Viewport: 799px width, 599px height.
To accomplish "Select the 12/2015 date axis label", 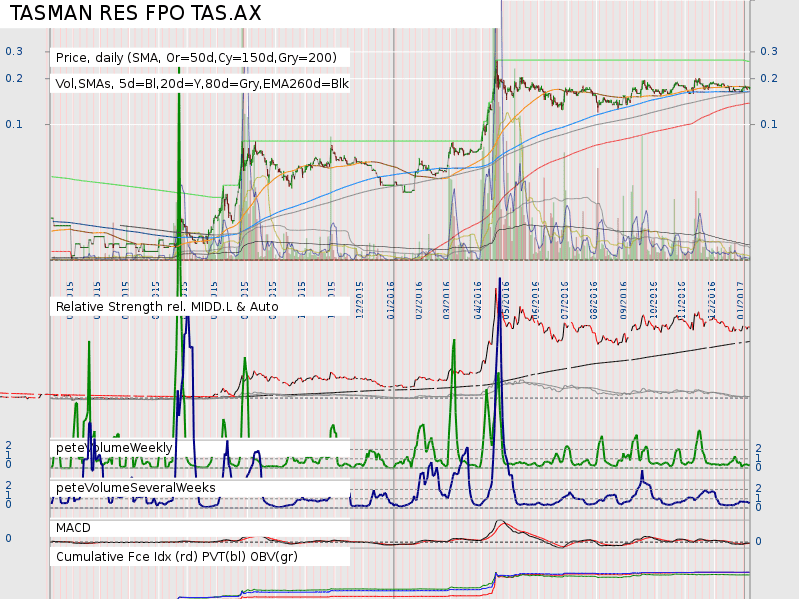I will coord(360,300).
